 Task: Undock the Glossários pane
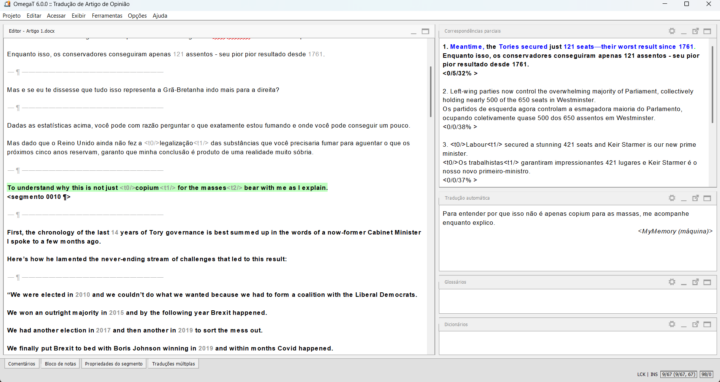click(696, 282)
